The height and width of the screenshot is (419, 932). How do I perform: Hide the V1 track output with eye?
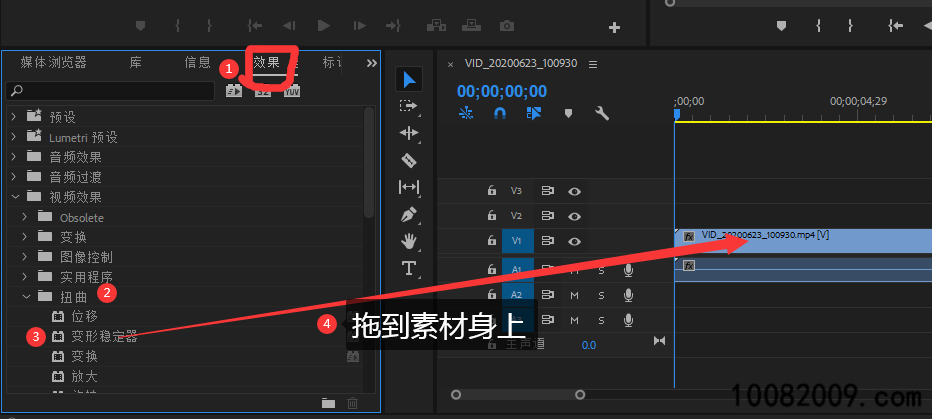tap(574, 241)
